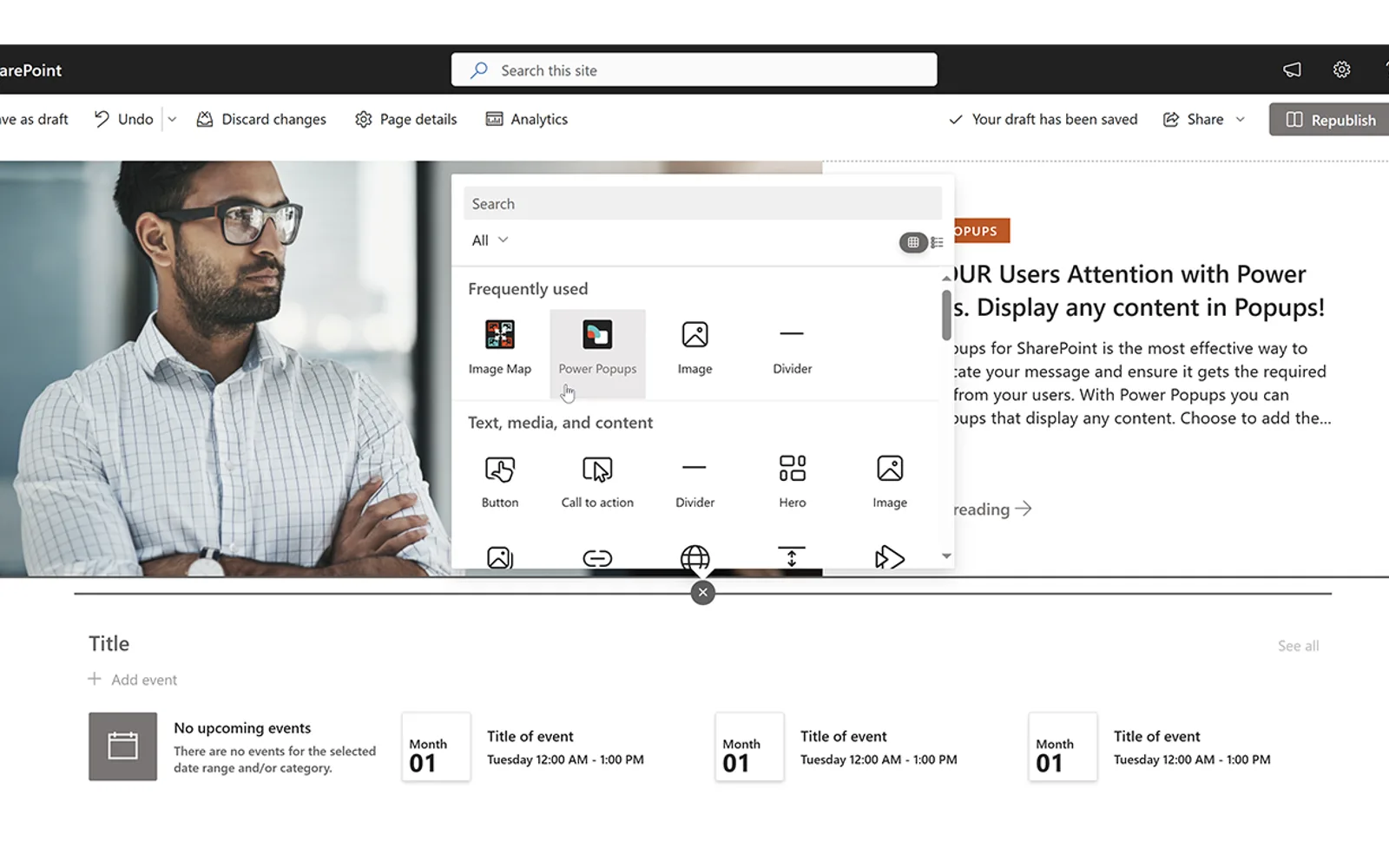Click the events web part Title heading
1389x868 pixels.
point(109,644)
